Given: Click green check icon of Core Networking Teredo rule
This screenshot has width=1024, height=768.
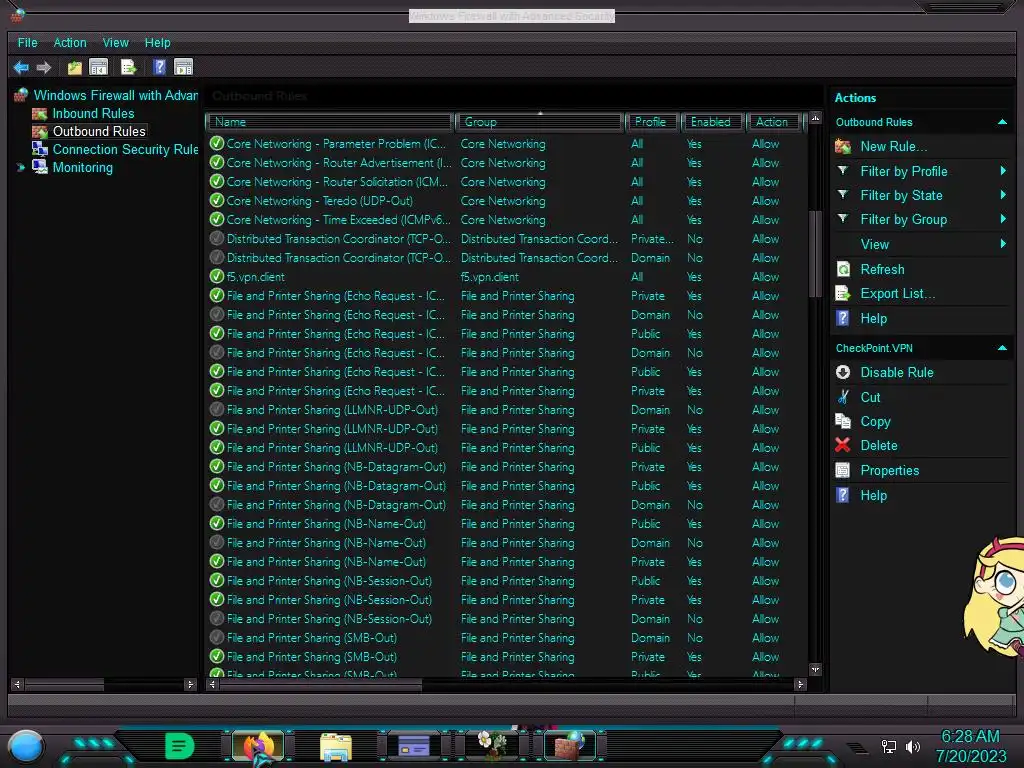Looking at the screenshot, I should (x=217, y=200).
